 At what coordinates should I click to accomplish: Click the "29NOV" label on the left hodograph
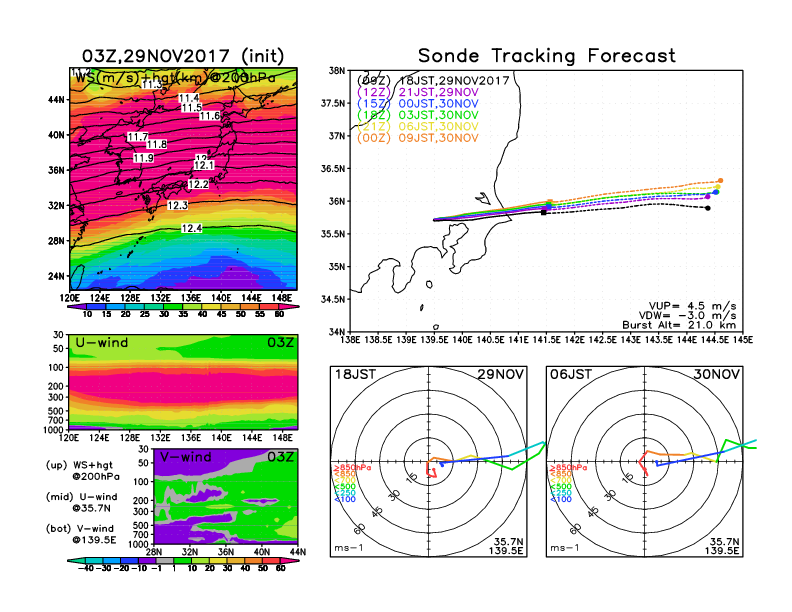pos(501,375)
